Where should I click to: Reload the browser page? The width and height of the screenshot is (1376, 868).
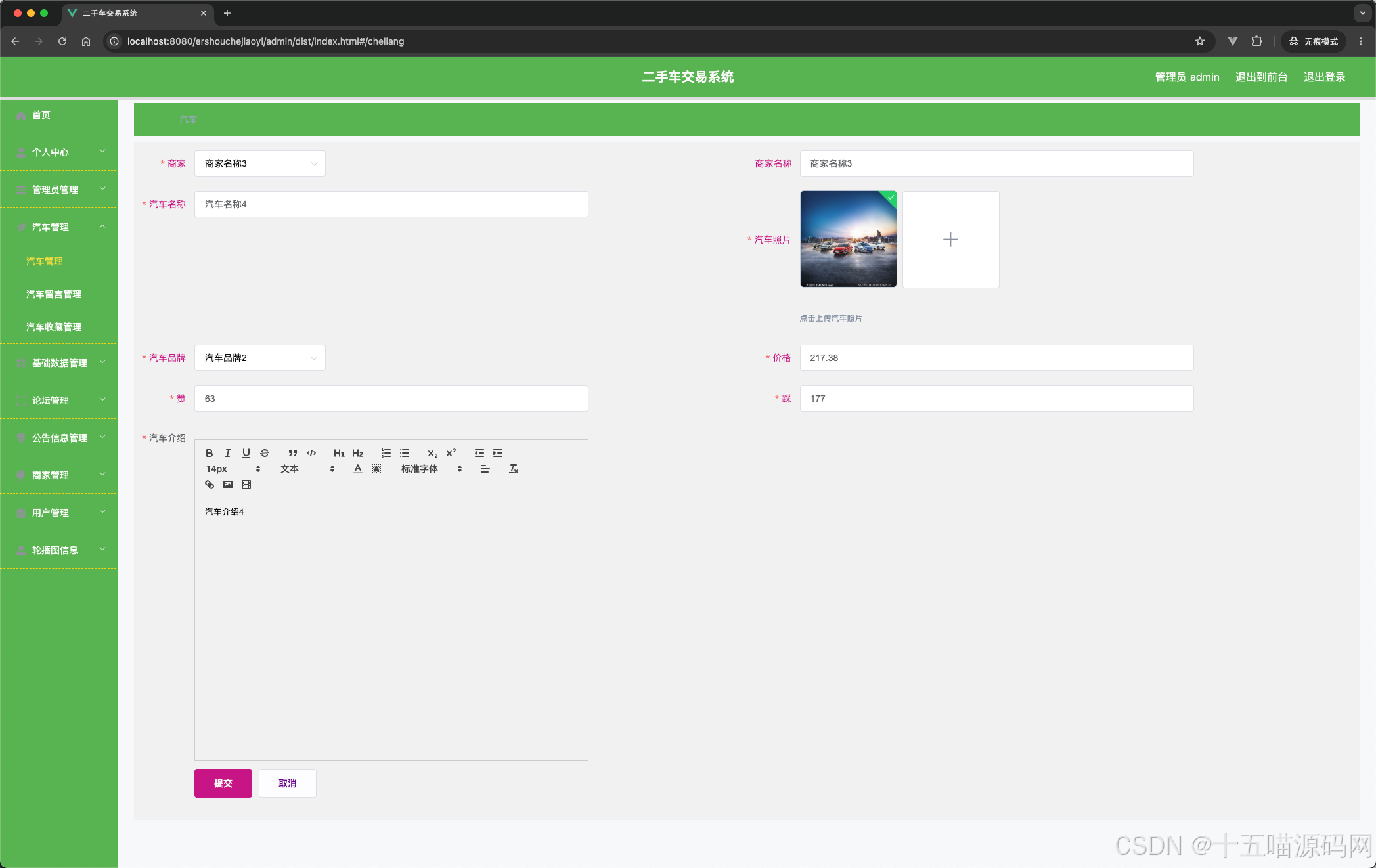coord(62,41)
